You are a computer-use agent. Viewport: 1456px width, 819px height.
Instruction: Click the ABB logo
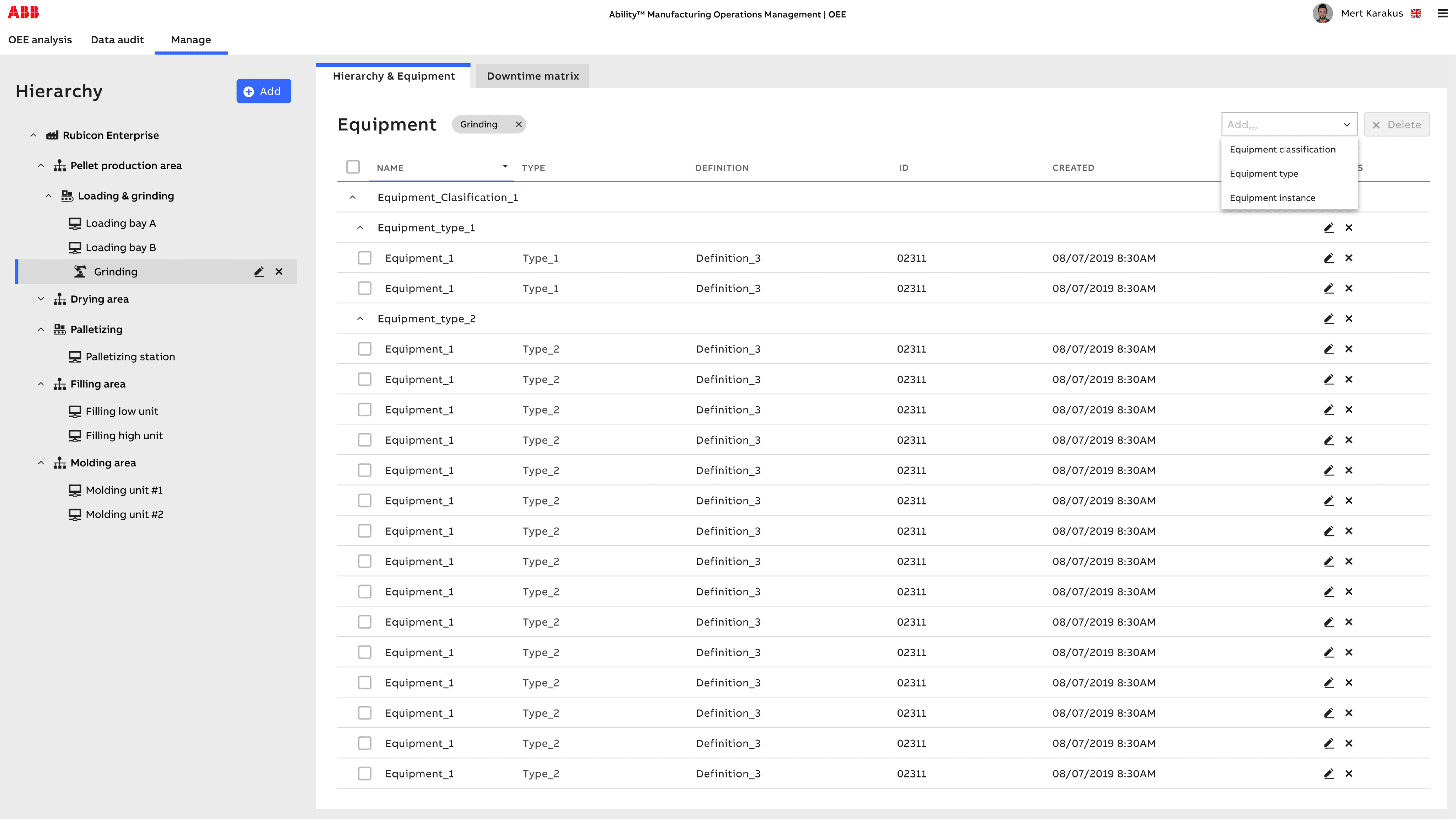pos(23,12)
